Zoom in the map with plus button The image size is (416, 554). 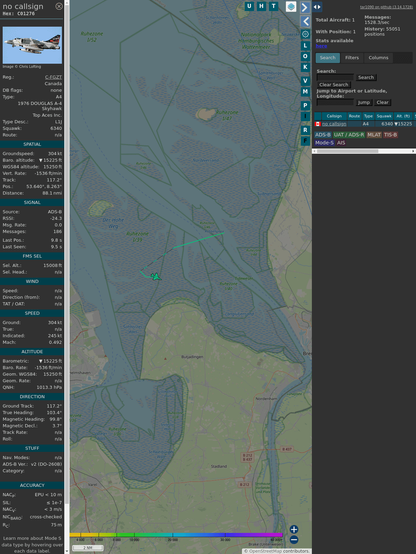[294, 529]
